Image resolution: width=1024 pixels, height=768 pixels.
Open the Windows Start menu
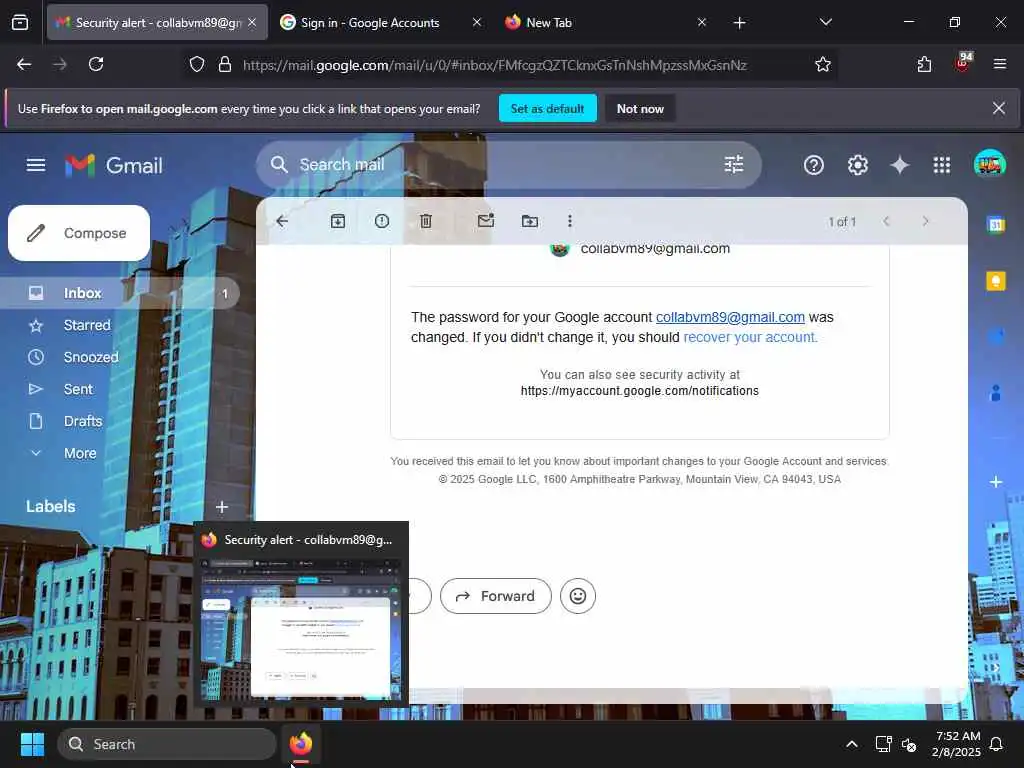(x=32, y=744)
